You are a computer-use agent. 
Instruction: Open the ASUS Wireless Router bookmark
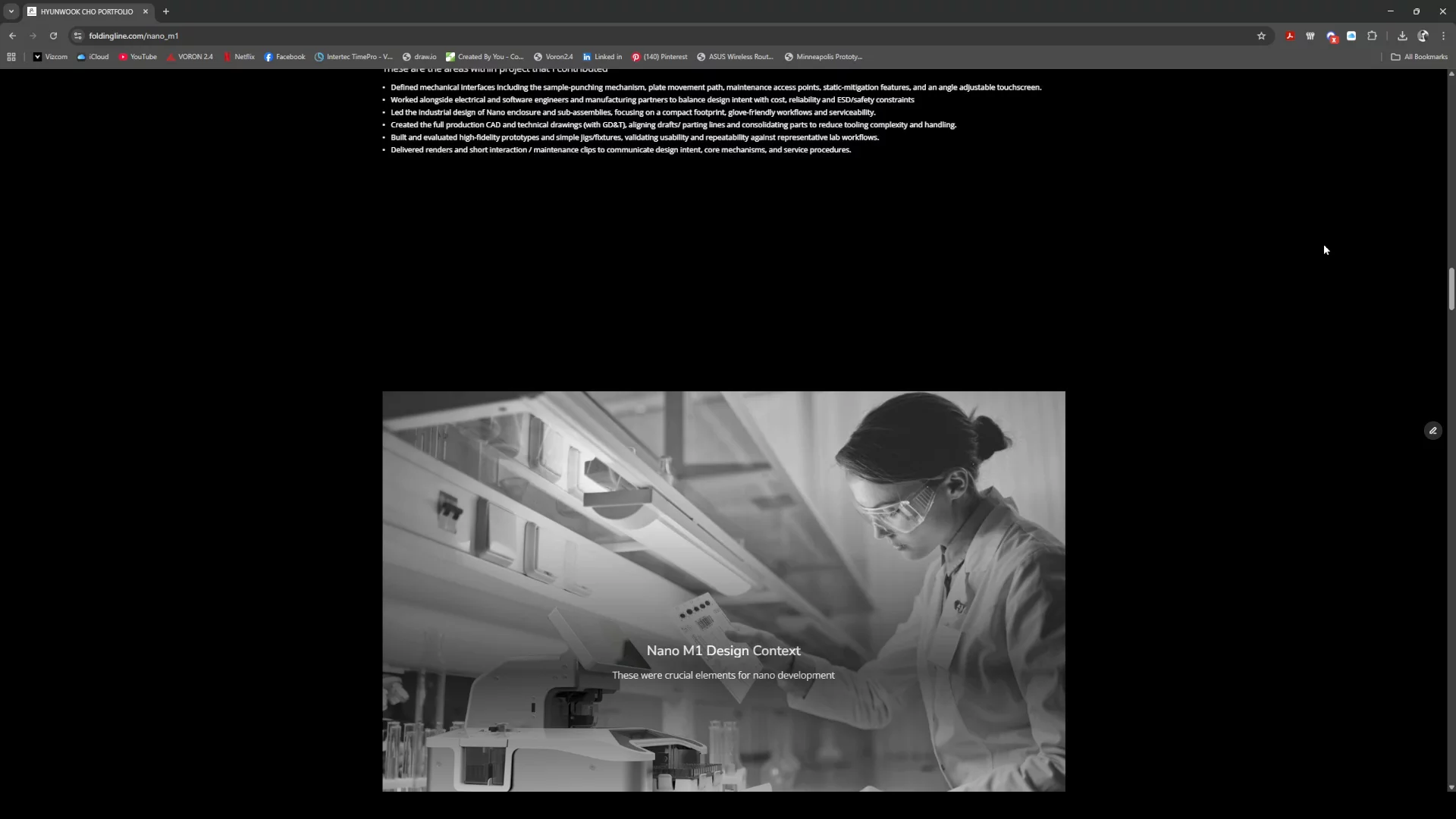pos(735,57)
